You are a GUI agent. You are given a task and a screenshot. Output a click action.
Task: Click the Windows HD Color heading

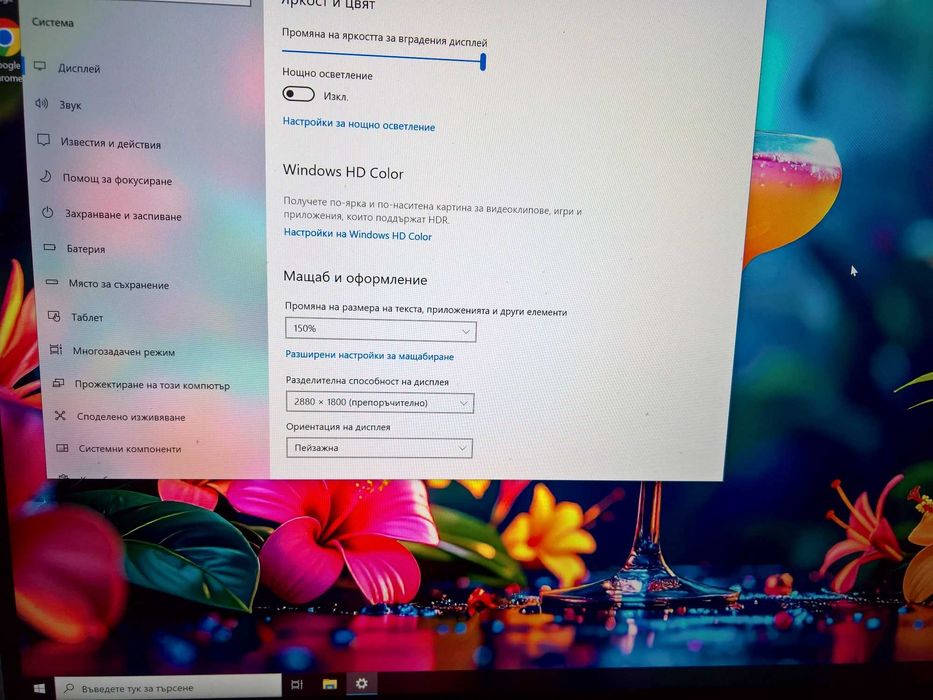click(343, 172)
